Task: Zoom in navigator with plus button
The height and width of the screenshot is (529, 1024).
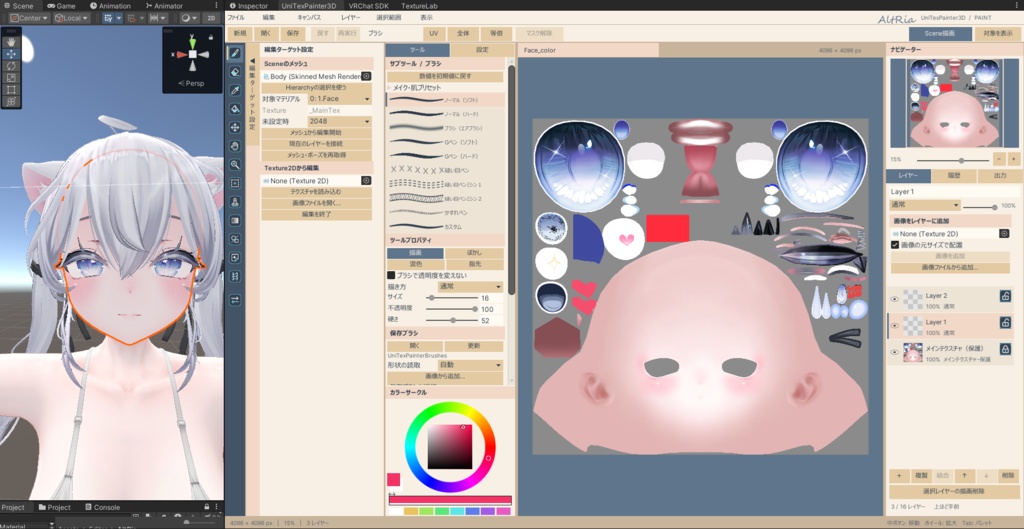Action: pyautogui.click(x=1013, y=159)
